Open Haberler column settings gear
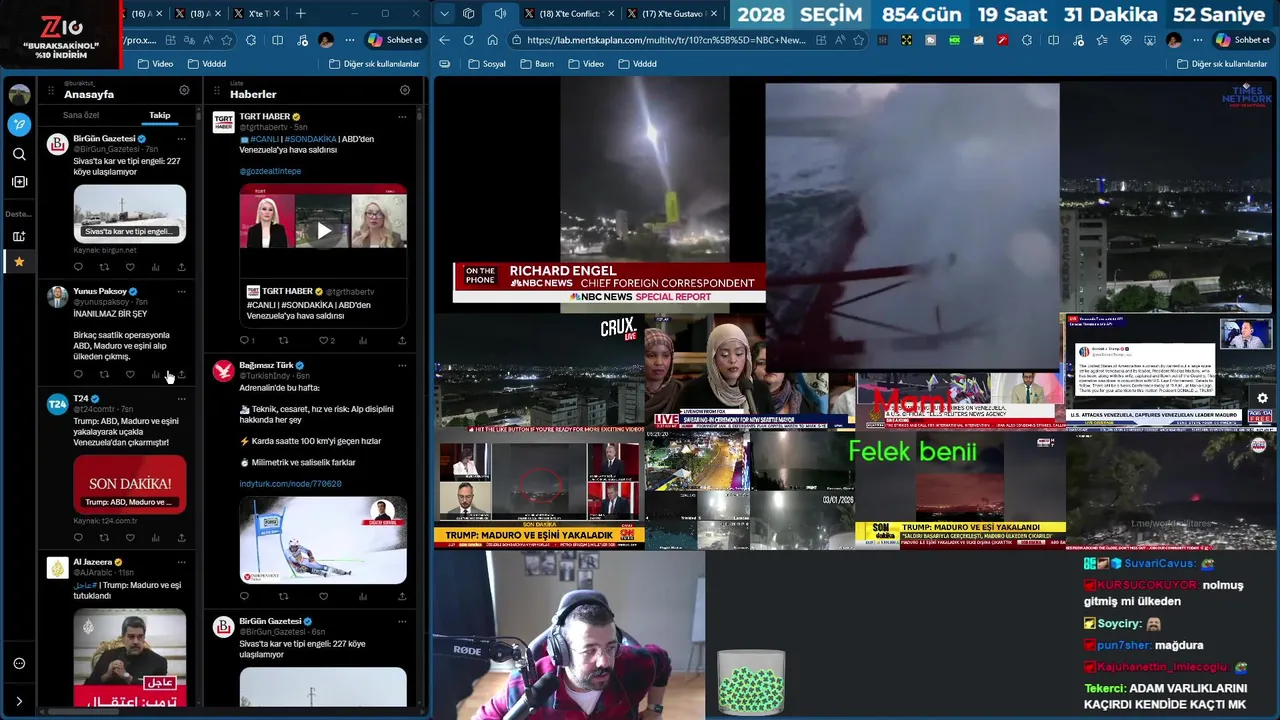The height and width of the screenshot is (720, 1280). pos(405,90)
